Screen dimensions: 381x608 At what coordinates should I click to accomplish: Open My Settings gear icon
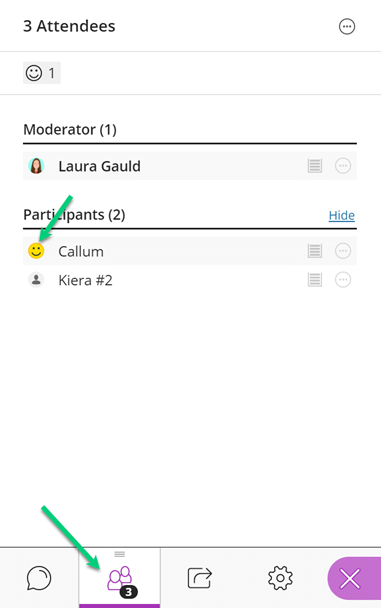pos(280,578)
